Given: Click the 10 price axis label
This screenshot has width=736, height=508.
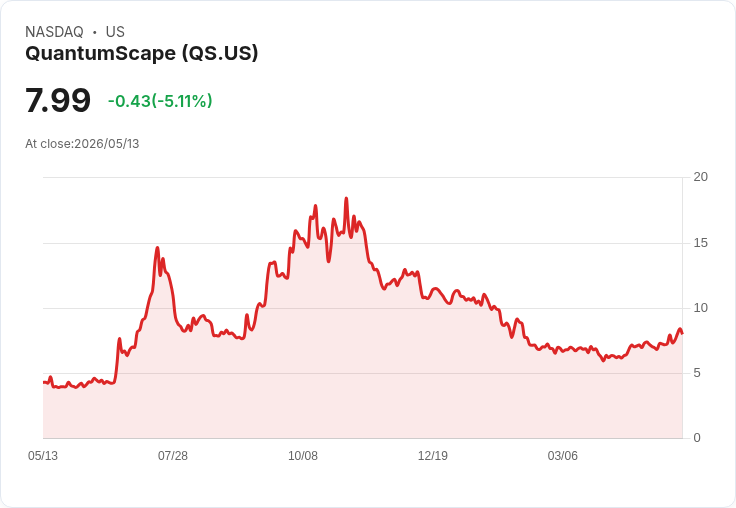Looking at the screenshot, I should coord(701,308).
